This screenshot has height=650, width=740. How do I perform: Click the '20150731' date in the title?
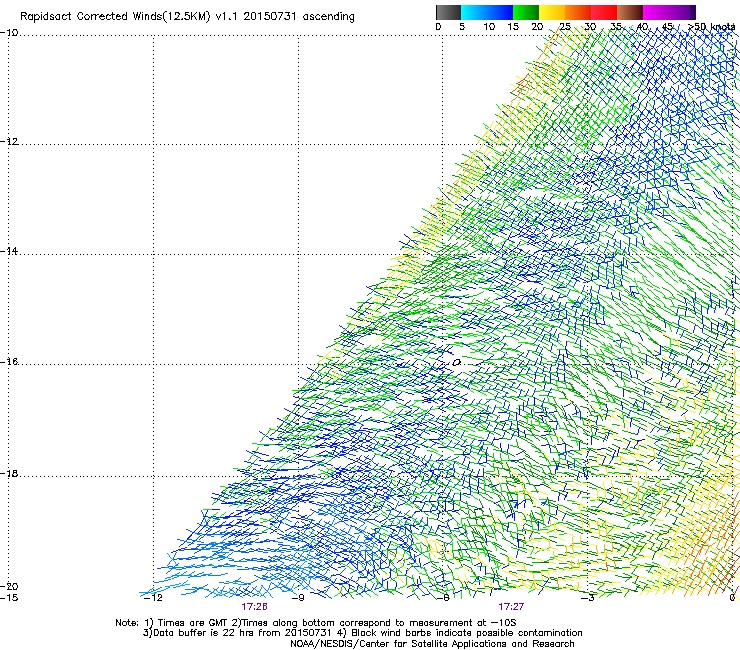tap(269, 17)
